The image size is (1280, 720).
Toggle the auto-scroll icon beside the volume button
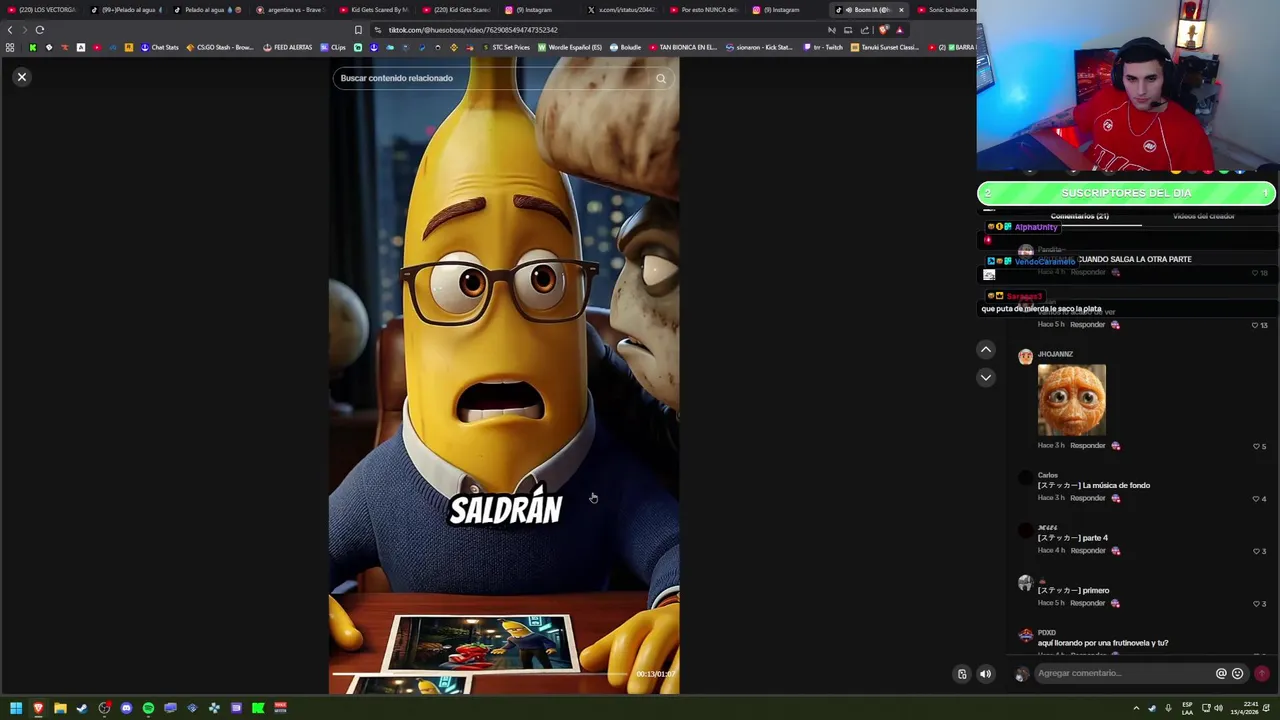tap(962, 674)
